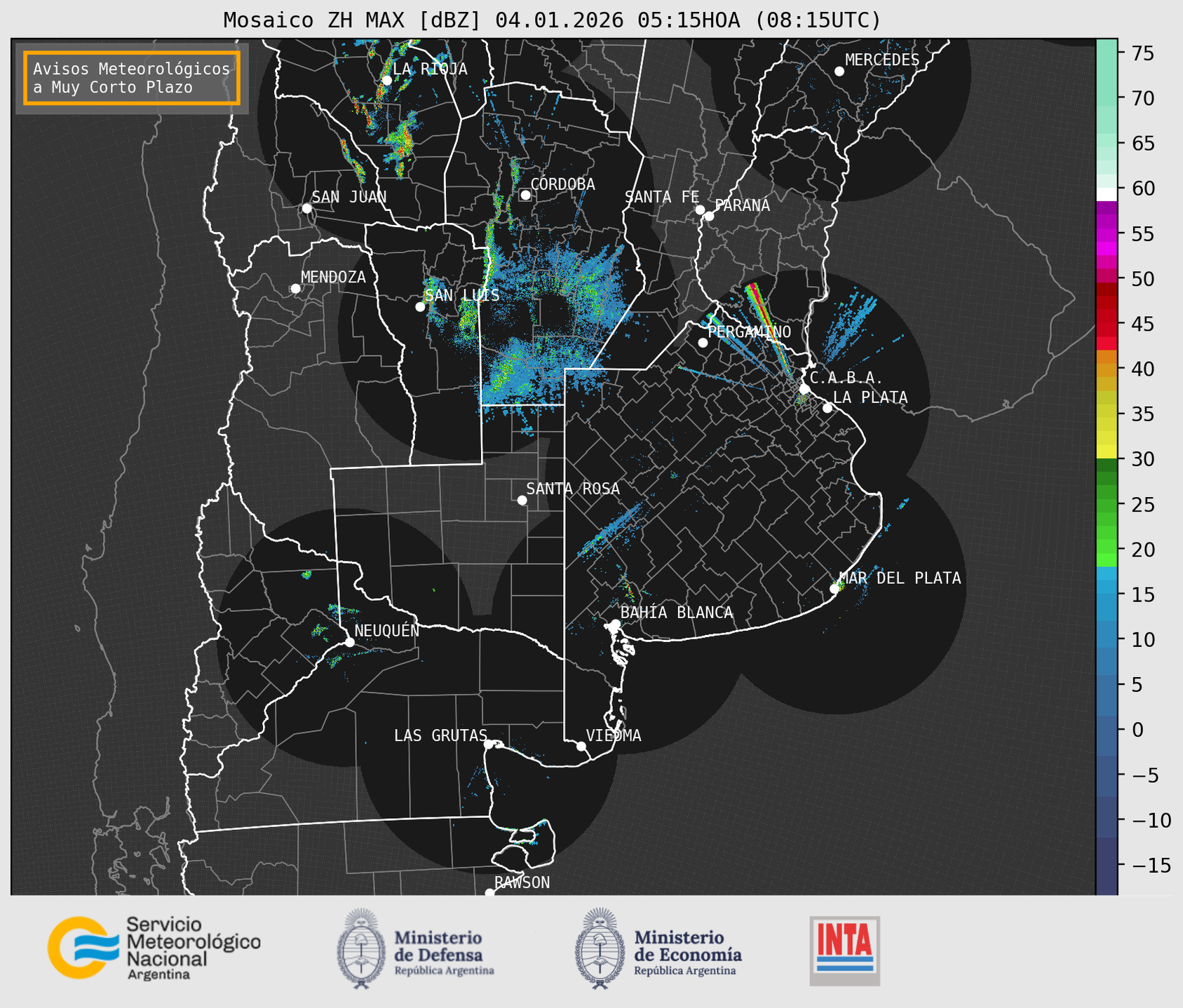Select the Mendoza city marker
The width and height of the screenshot is (1183, 1008).
(295, 289)
